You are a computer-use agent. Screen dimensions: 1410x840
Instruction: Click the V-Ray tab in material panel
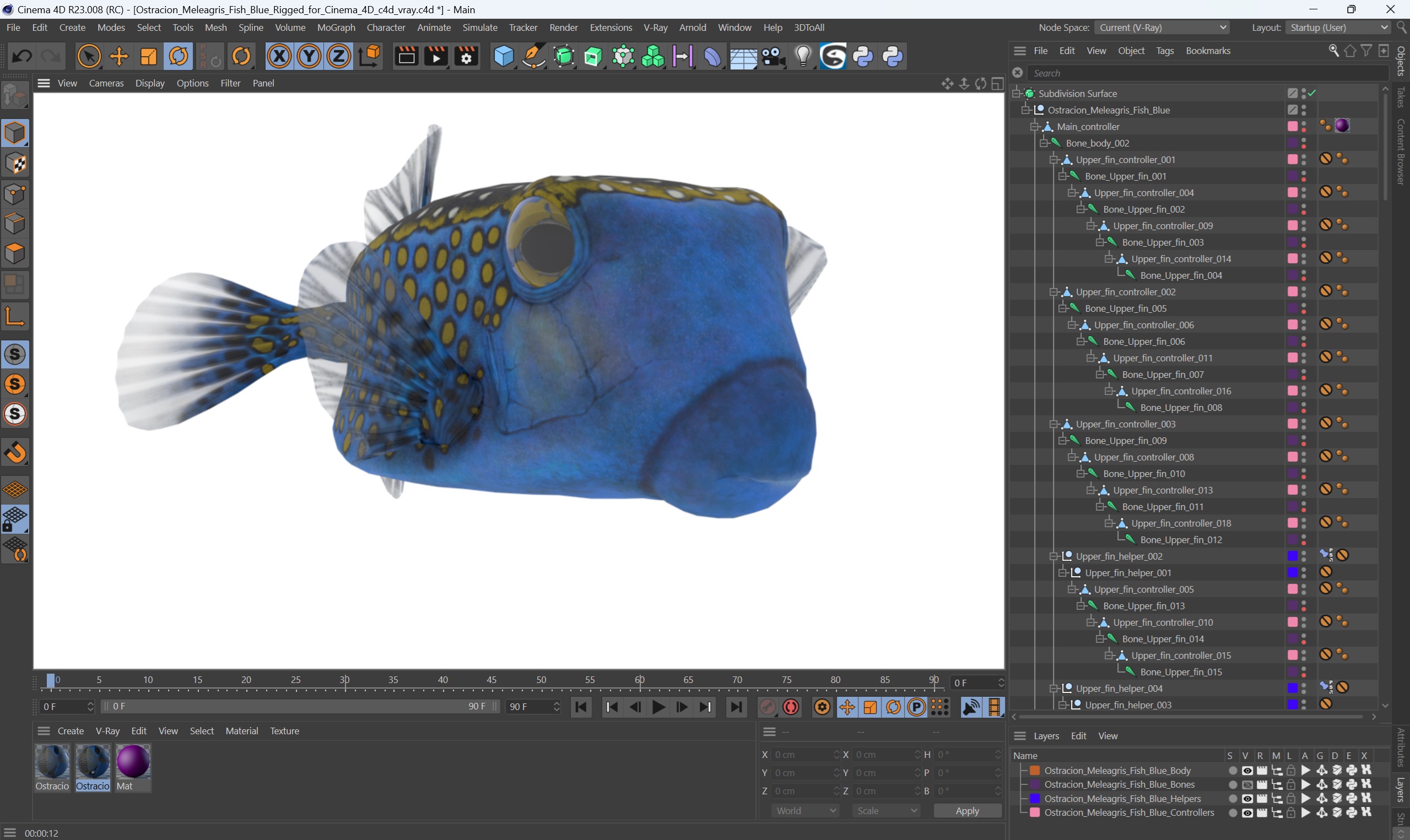[x=106, y=731]
